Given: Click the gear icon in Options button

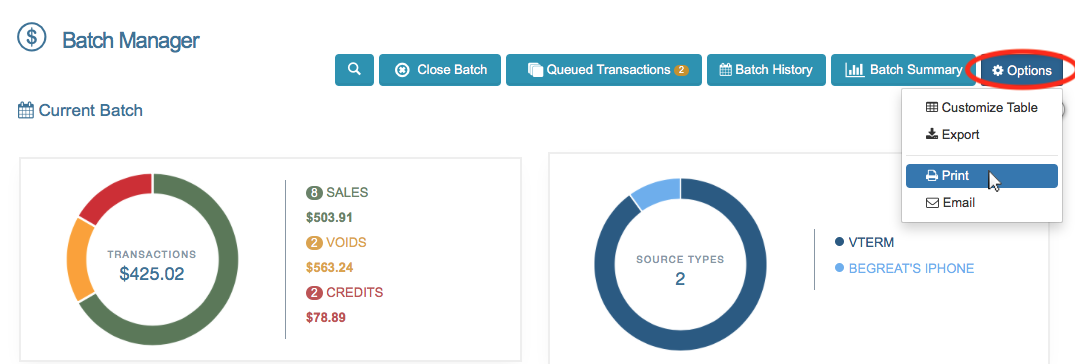Looking at the screenshot, I should 998,71.
